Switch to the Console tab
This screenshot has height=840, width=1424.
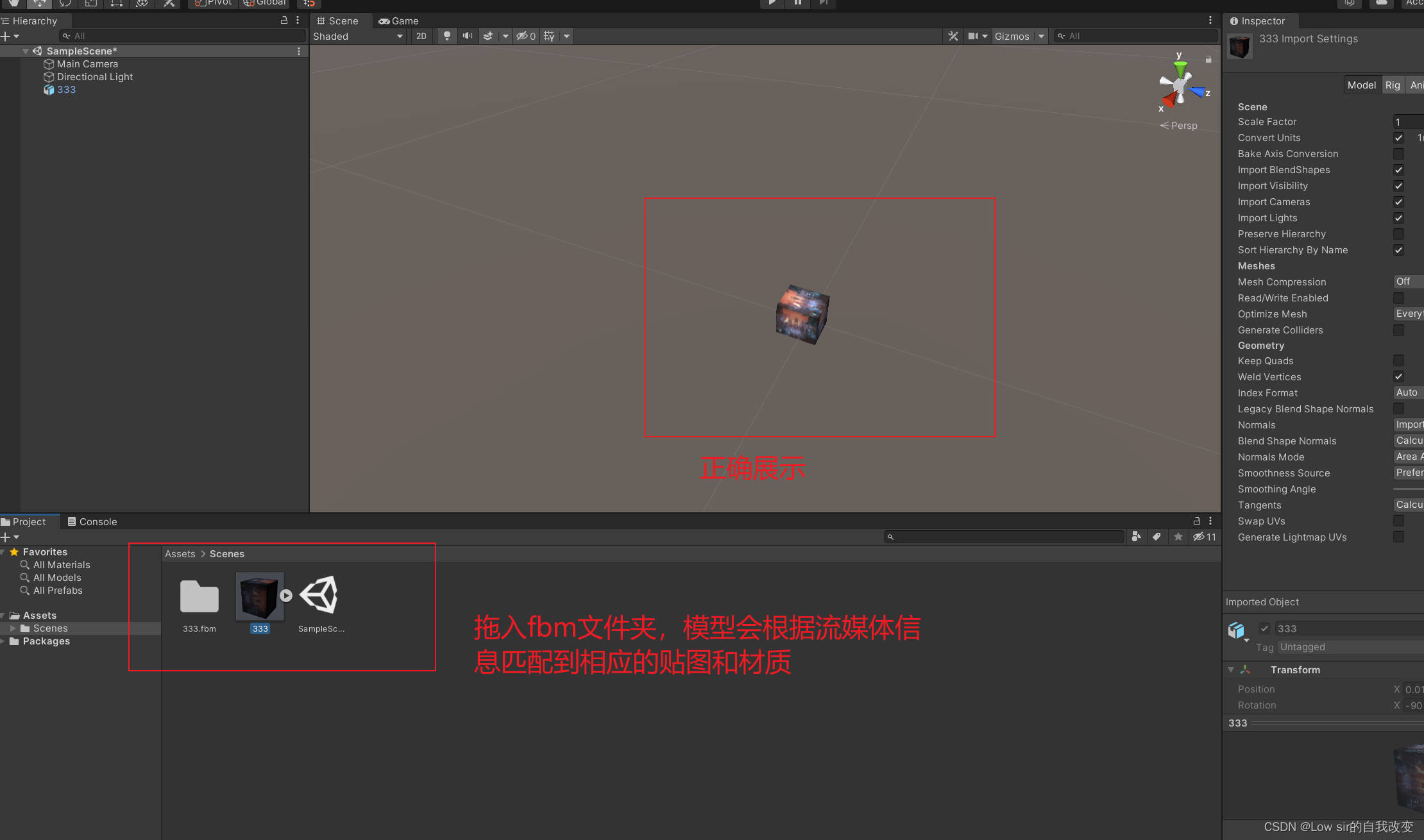pyautogui.click(x=92, y=521)
